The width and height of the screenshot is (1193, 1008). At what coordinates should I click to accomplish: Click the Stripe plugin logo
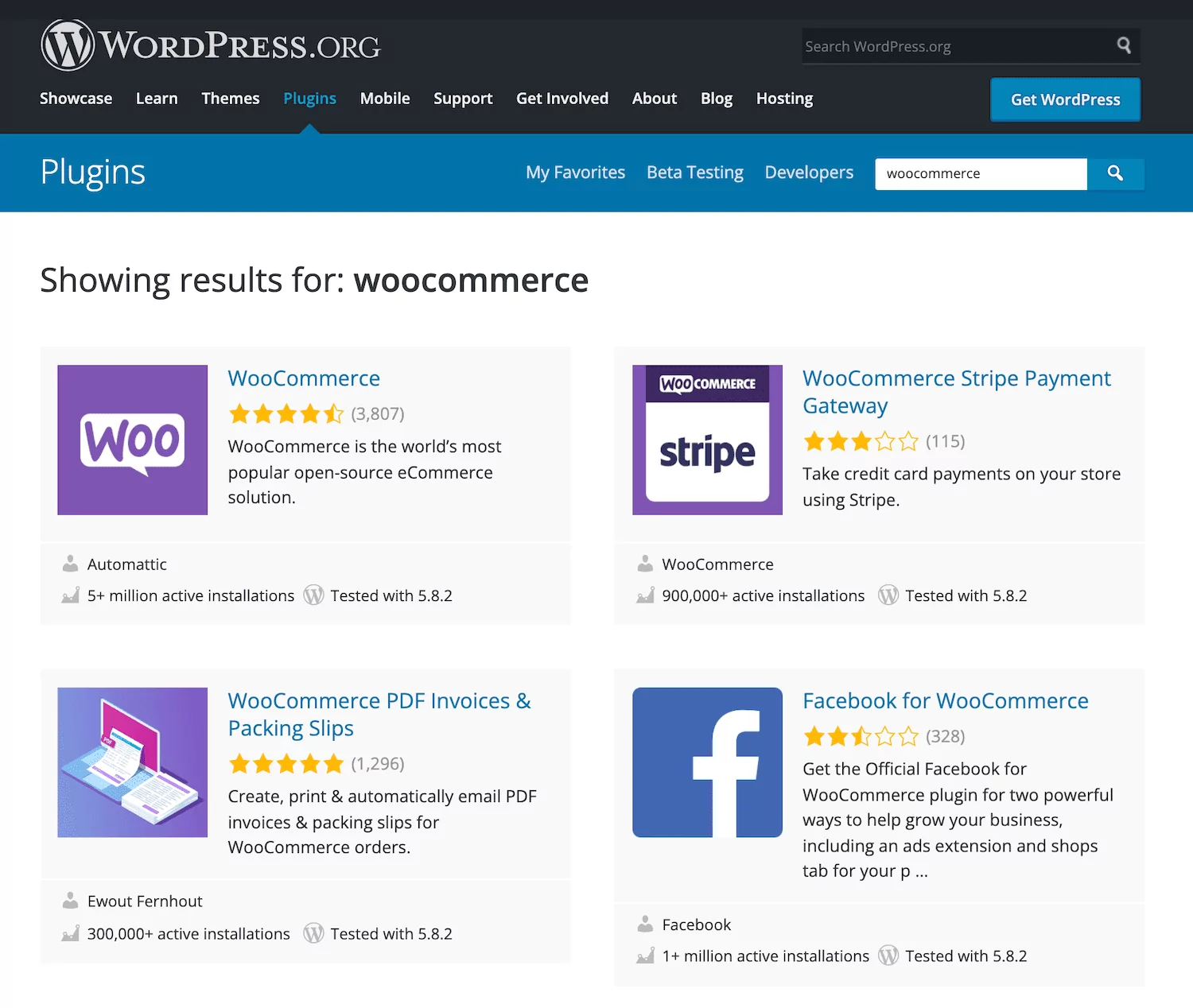(x=706, y=440)
